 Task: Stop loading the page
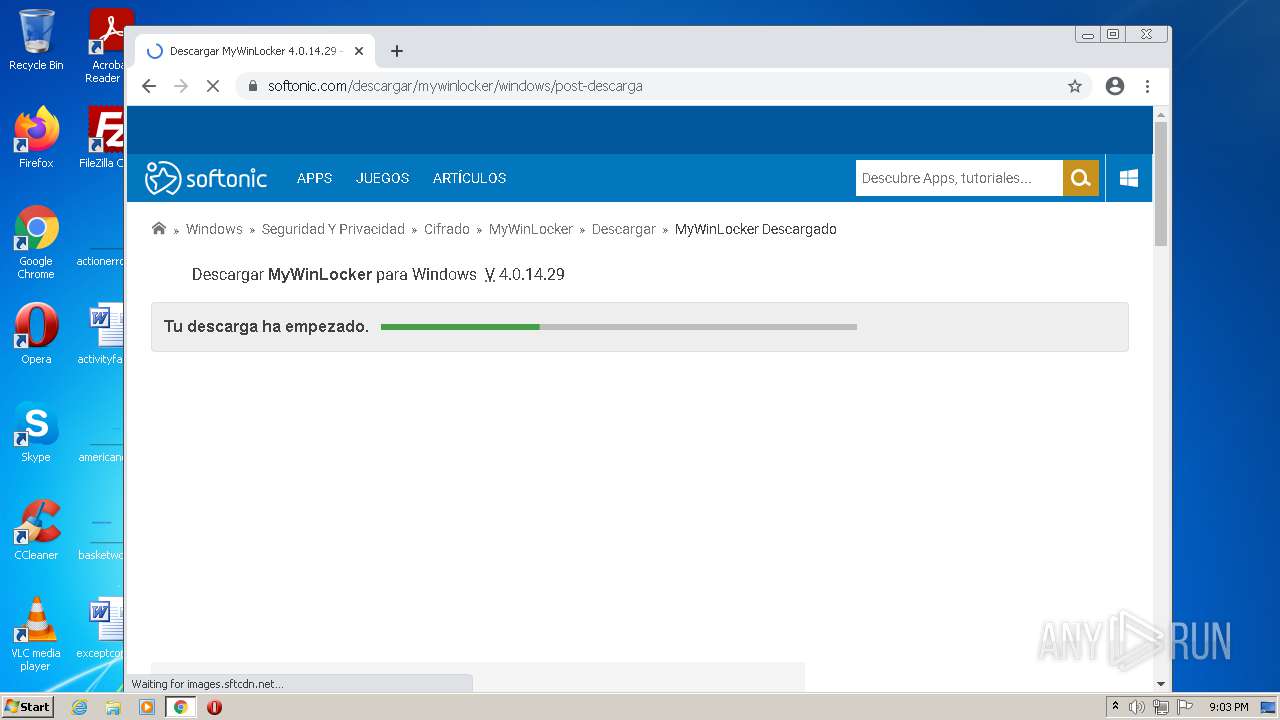click(x=212, y=86)
